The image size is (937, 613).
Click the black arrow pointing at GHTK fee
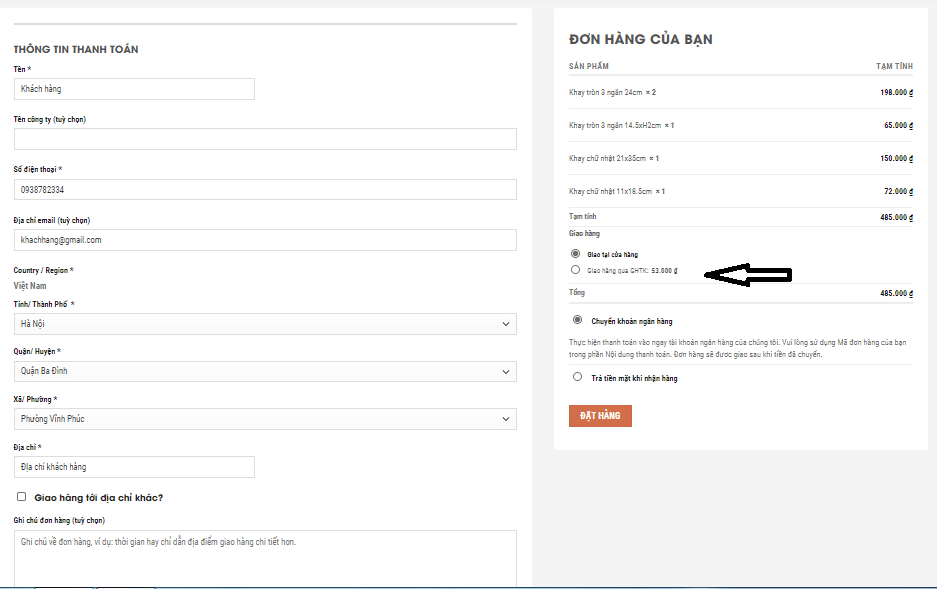(748, 274)
